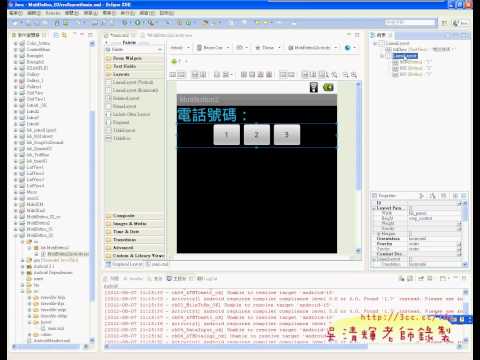The width and height of the screenshot is (480, 360).
Task: Switch to the main.xml source tab
Action: click(157, 264)
